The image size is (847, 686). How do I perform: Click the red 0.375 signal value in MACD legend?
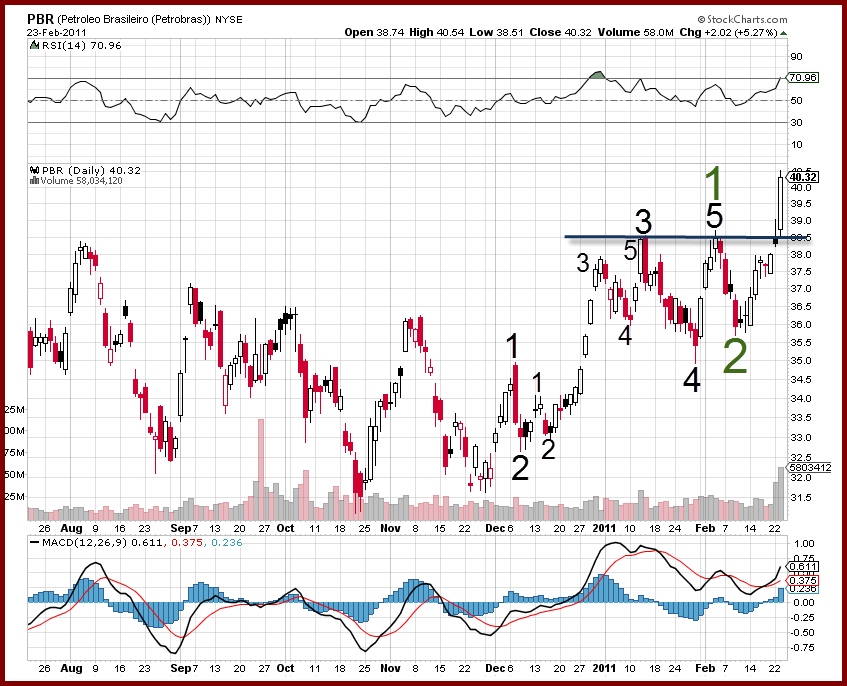point(187,543)
